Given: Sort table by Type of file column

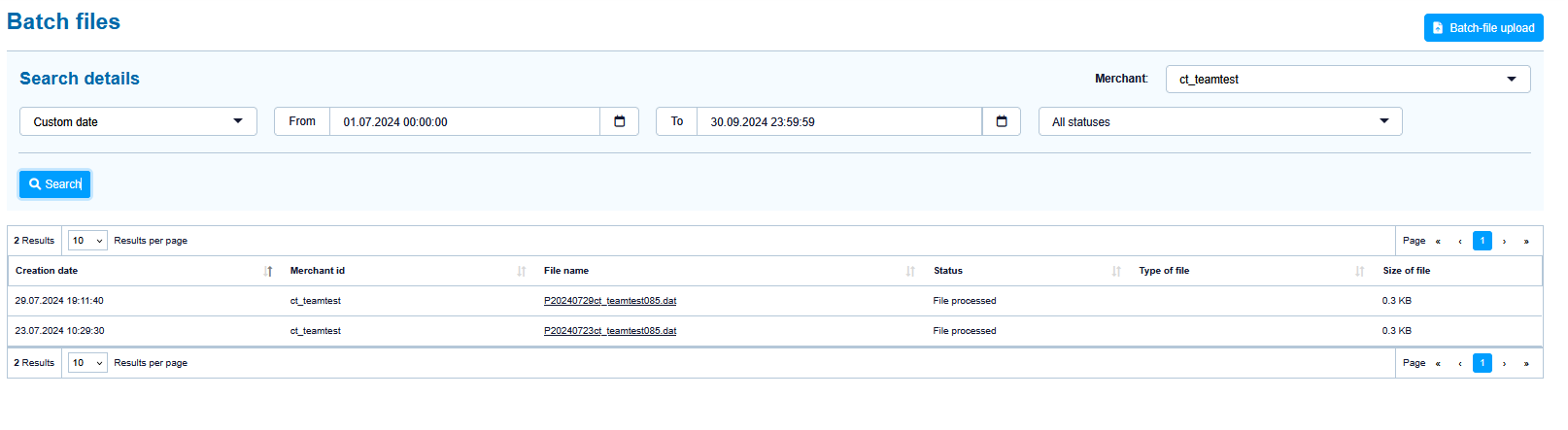Looking at the screenshot, I should pos(1359,272).
